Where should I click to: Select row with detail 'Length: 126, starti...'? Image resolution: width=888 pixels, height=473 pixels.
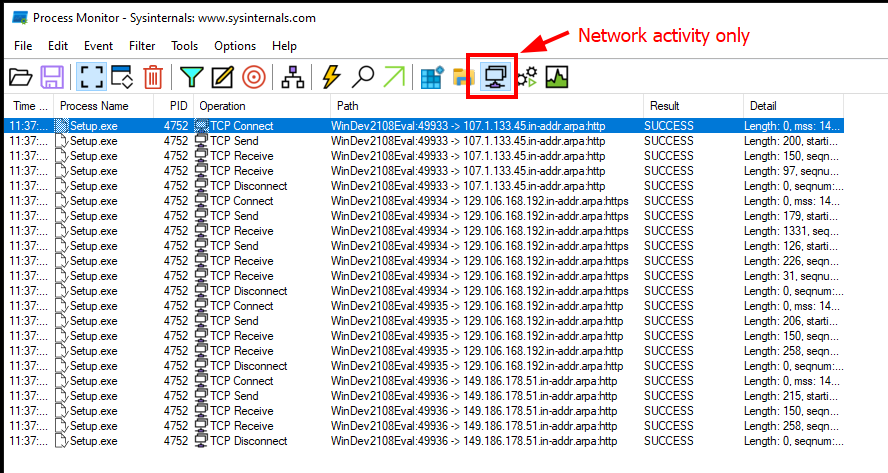click(x=424, y=246)
